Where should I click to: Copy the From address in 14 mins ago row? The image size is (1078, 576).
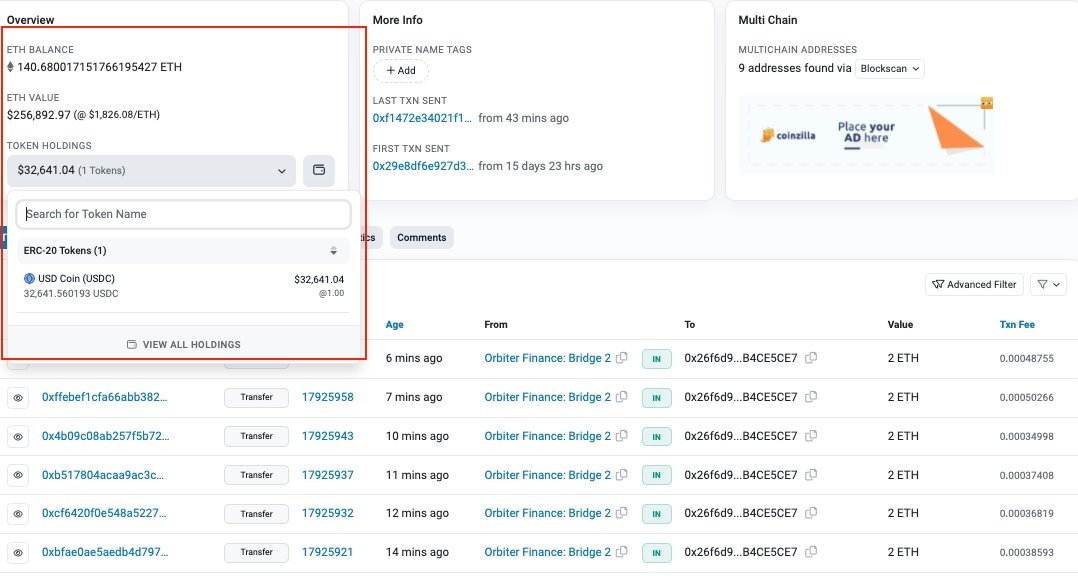[622, 552]
